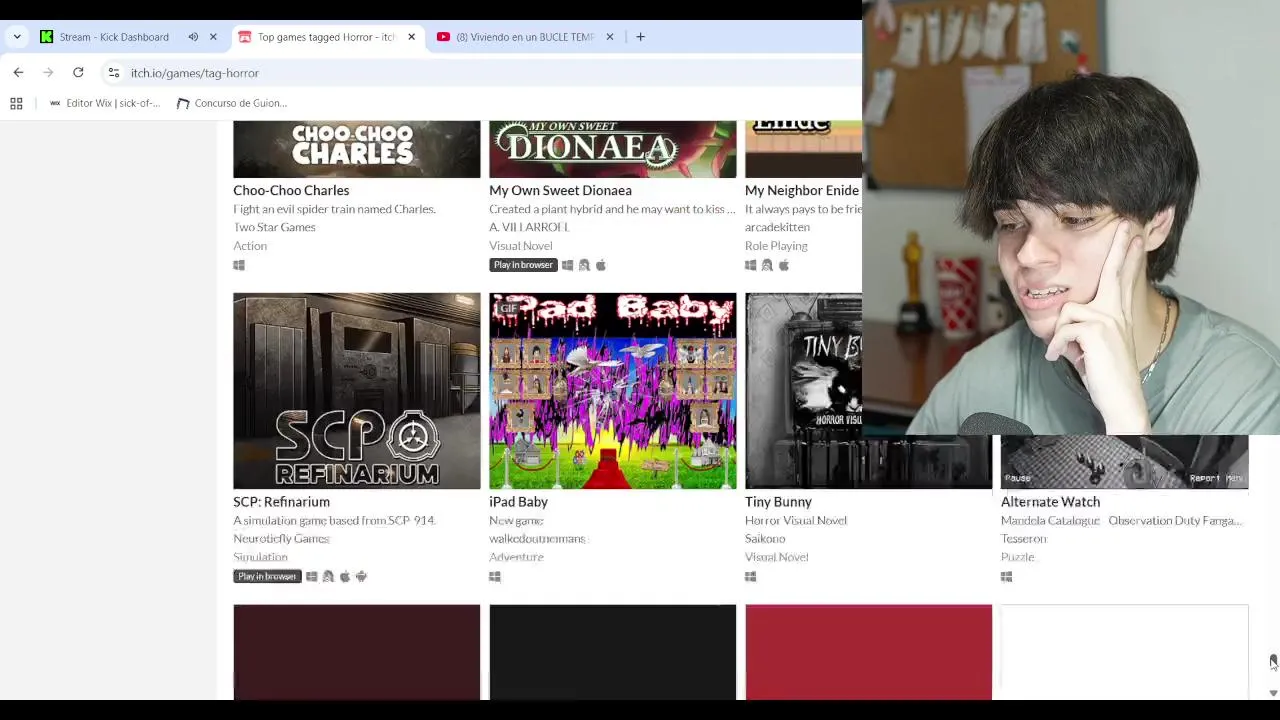Open the Editor Wix bookmark
1280x720 pixels.
[104, 103]
